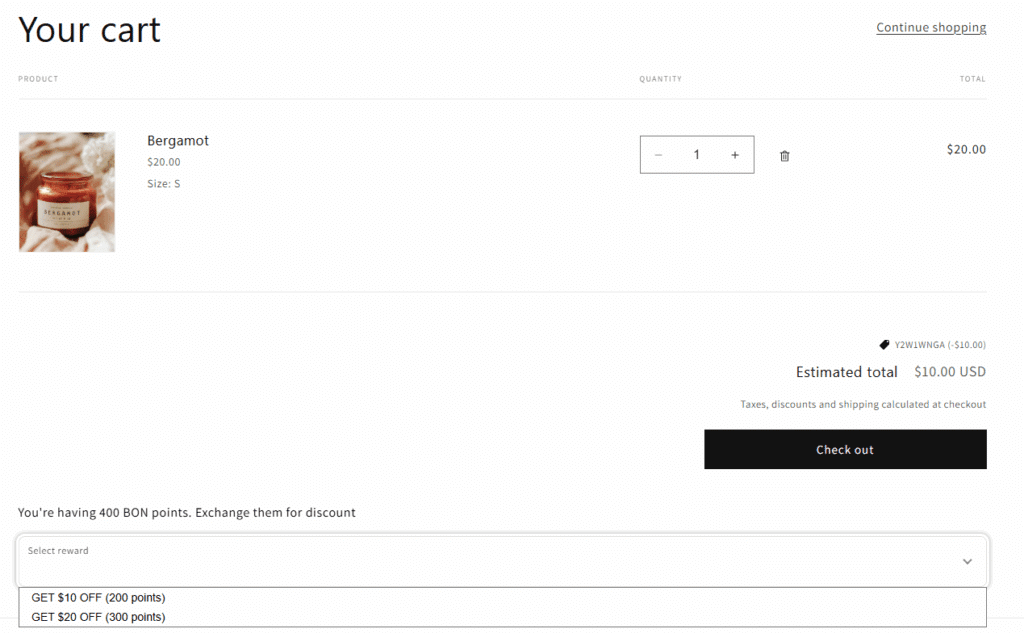This screenshot has height=633, width=1024.
Task: Expand the Select reward dropdown
Action: tap(503, 560)
